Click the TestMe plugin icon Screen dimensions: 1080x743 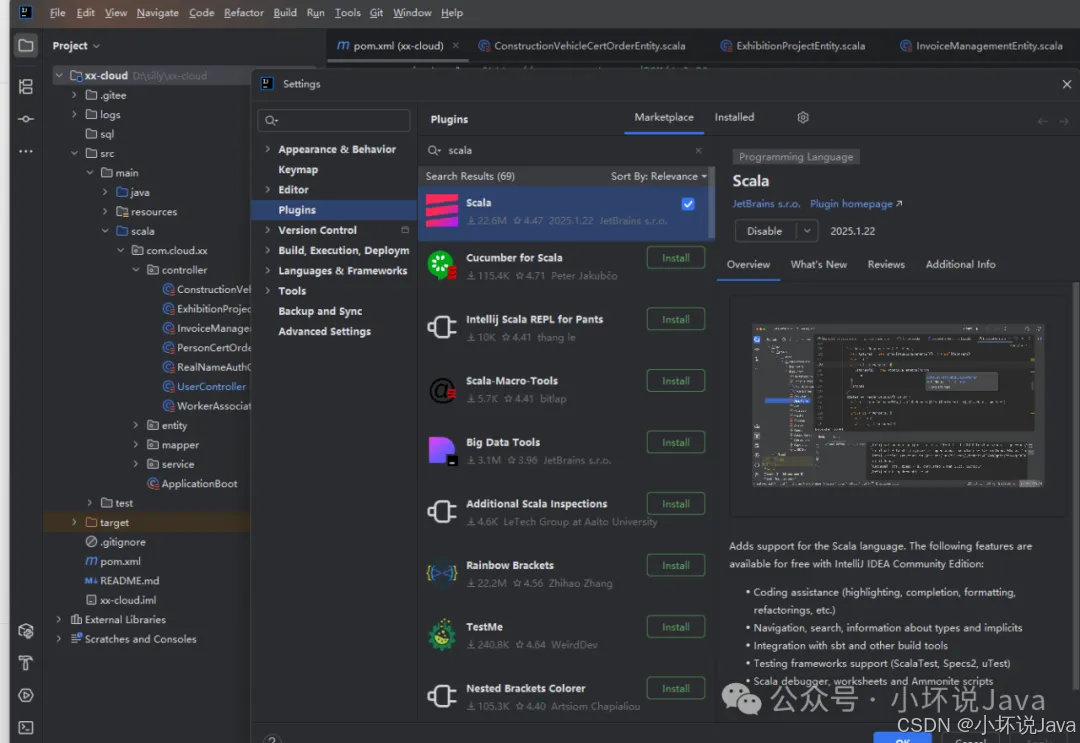[x=442, y=634]
